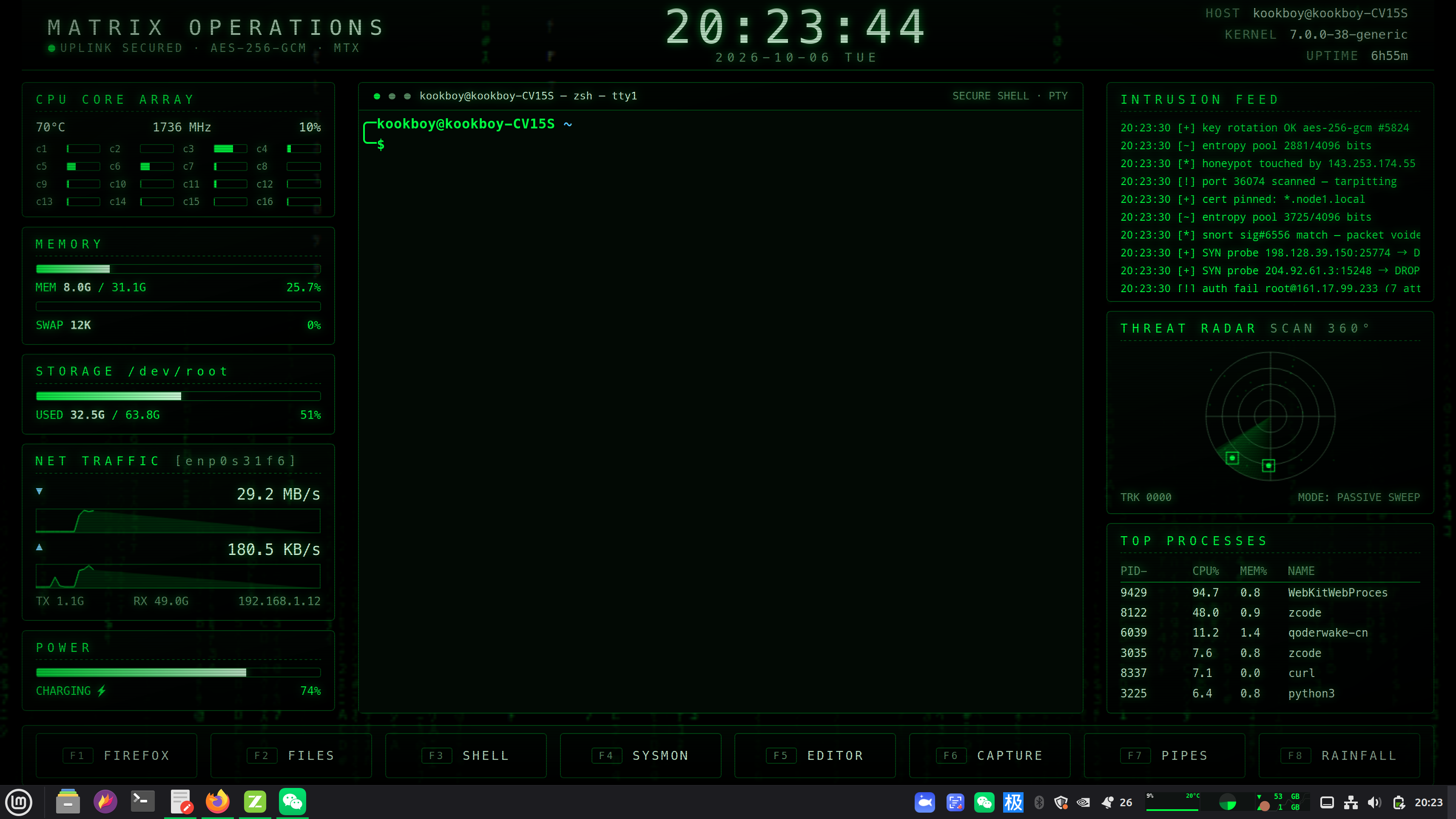Click the blue 极 input method tray icon
The image size is (1456, 819).
(1013, 802)
